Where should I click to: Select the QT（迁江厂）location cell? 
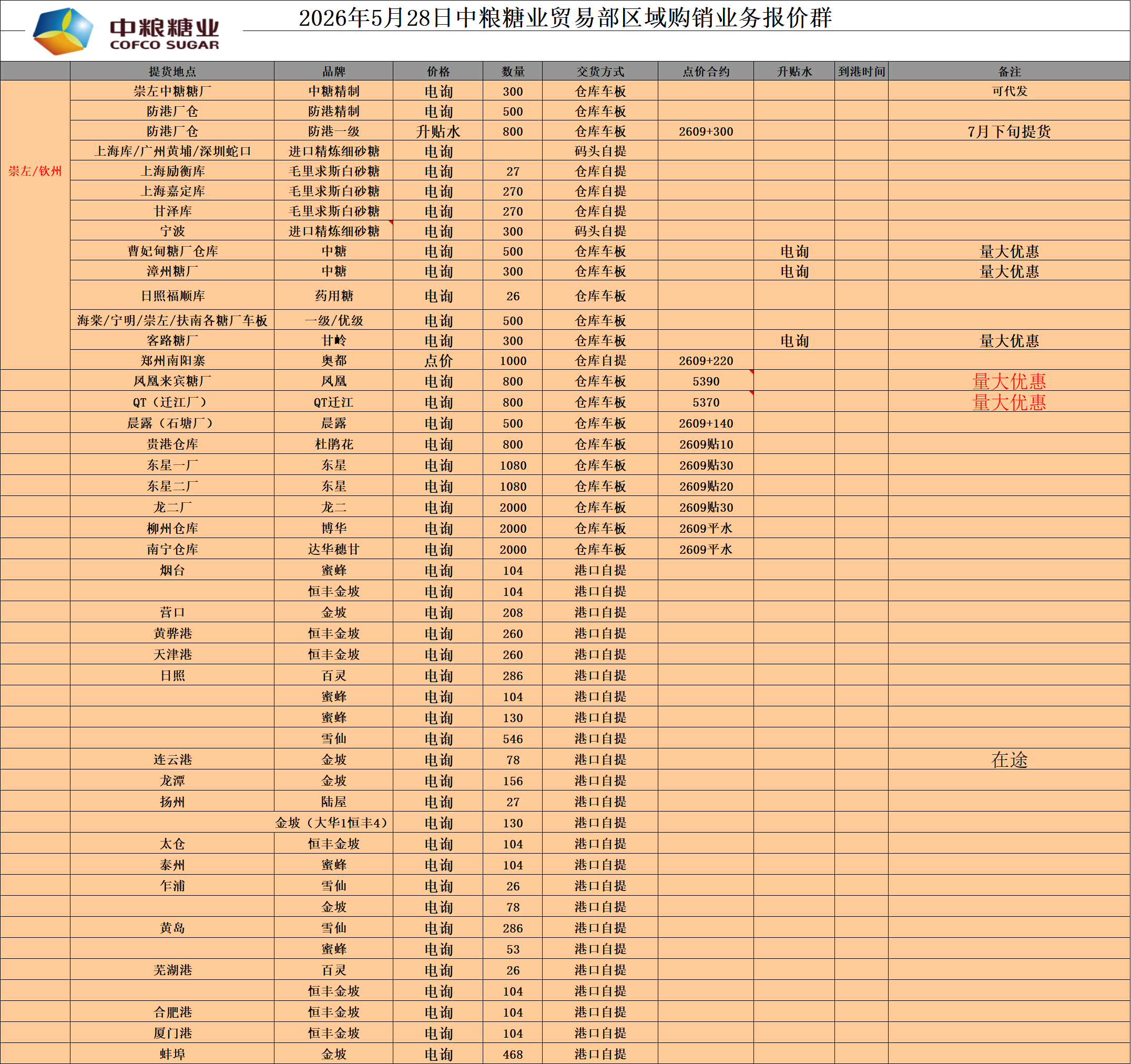point(172,401)
